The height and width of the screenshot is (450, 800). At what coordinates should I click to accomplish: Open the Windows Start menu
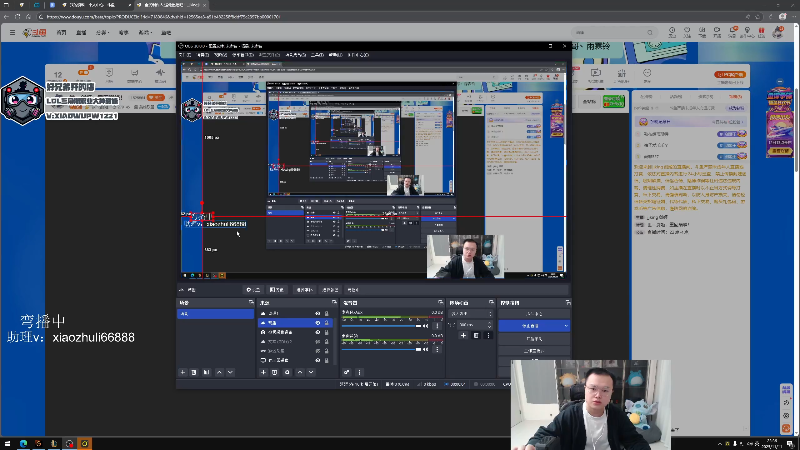click(7, 444)
